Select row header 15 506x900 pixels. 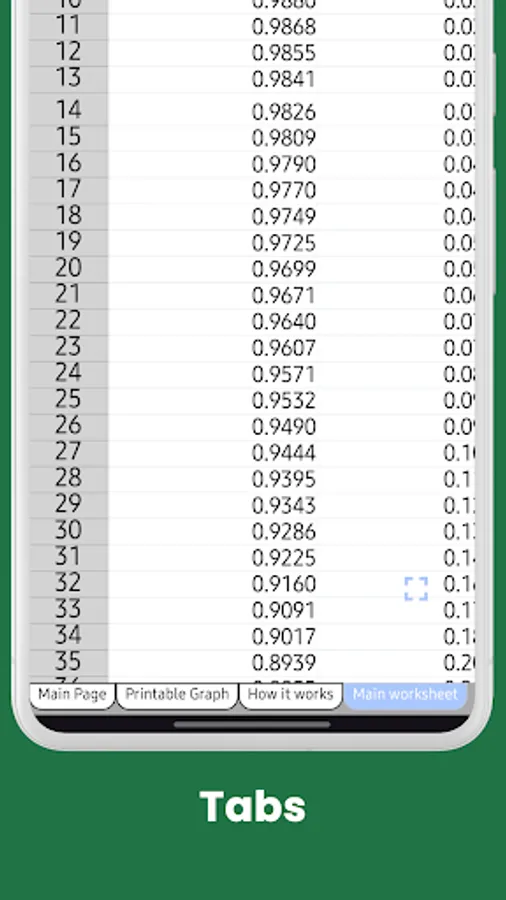68,138
